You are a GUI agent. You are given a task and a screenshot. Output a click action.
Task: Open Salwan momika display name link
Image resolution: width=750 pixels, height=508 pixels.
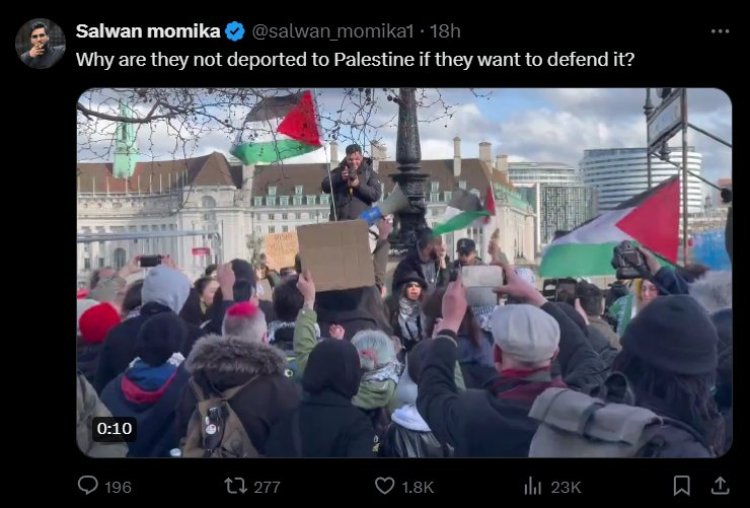click(x=148, y=31)
